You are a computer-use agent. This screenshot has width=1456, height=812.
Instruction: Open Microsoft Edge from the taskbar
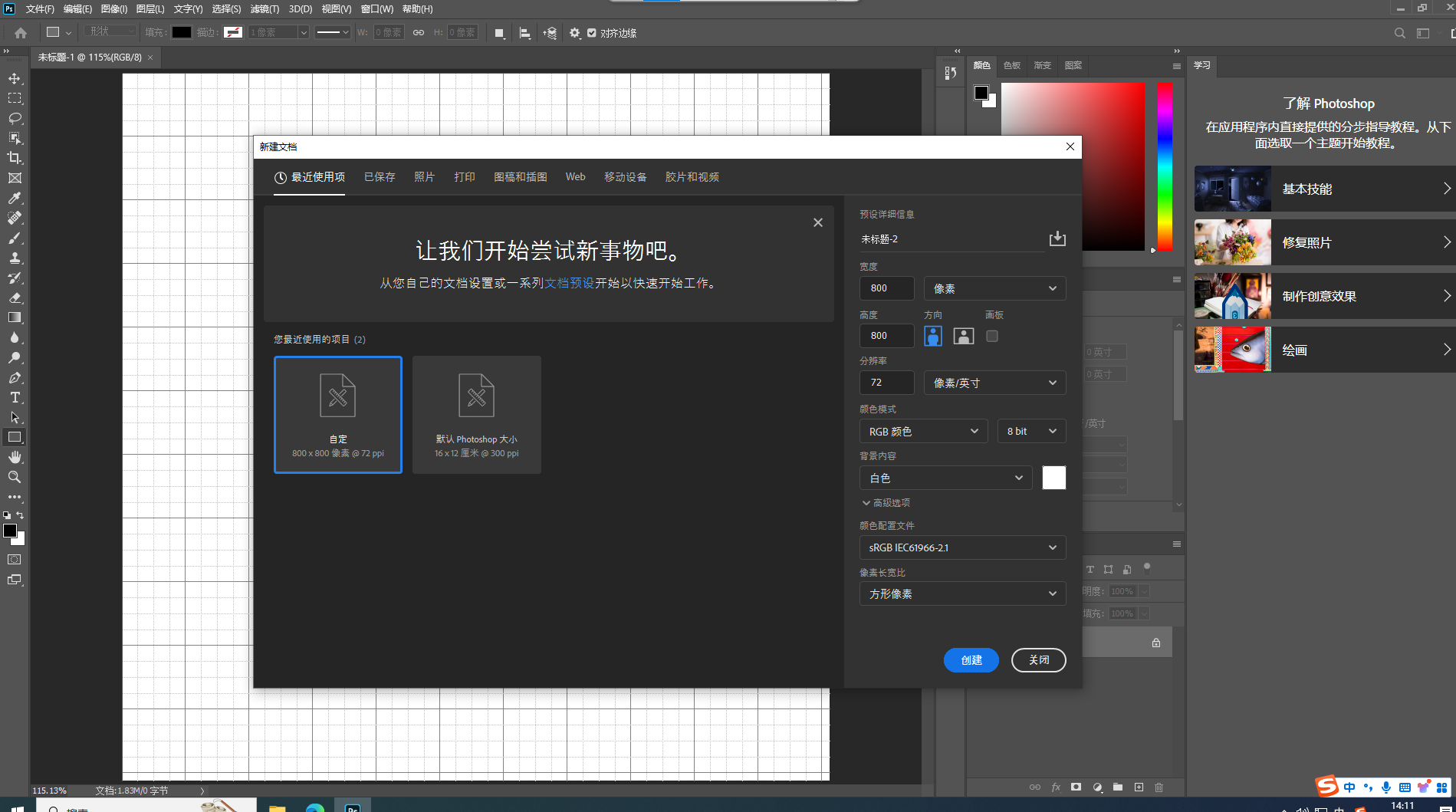click(315, 807)
